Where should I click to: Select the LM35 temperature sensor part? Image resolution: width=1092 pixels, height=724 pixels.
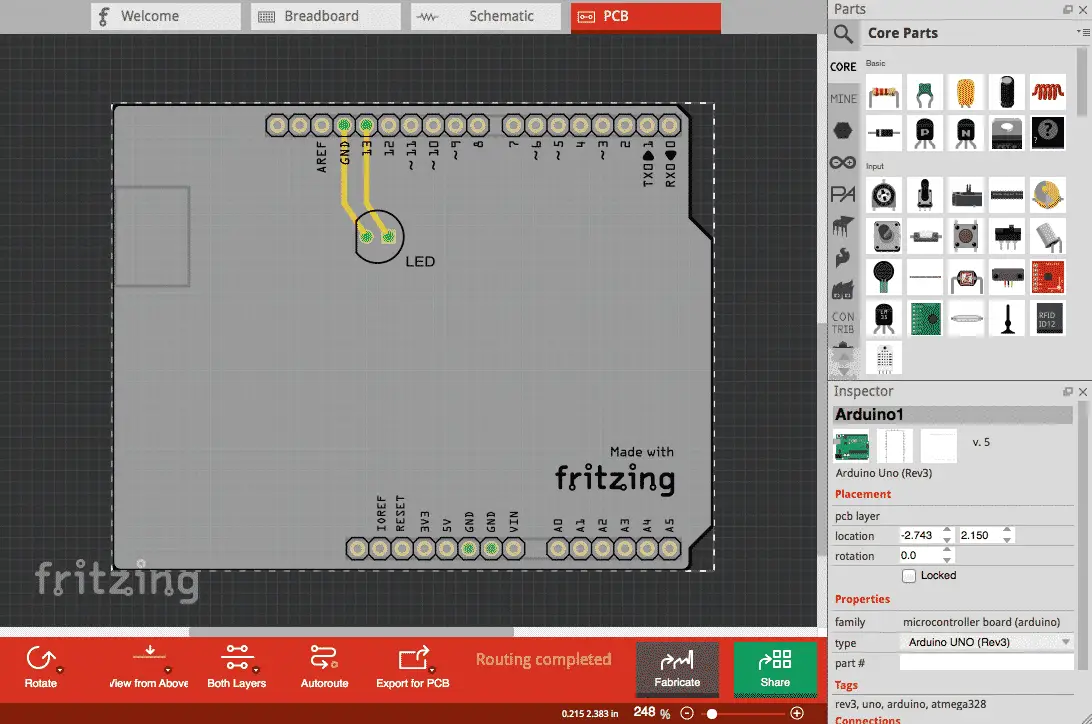coord(884,319)
